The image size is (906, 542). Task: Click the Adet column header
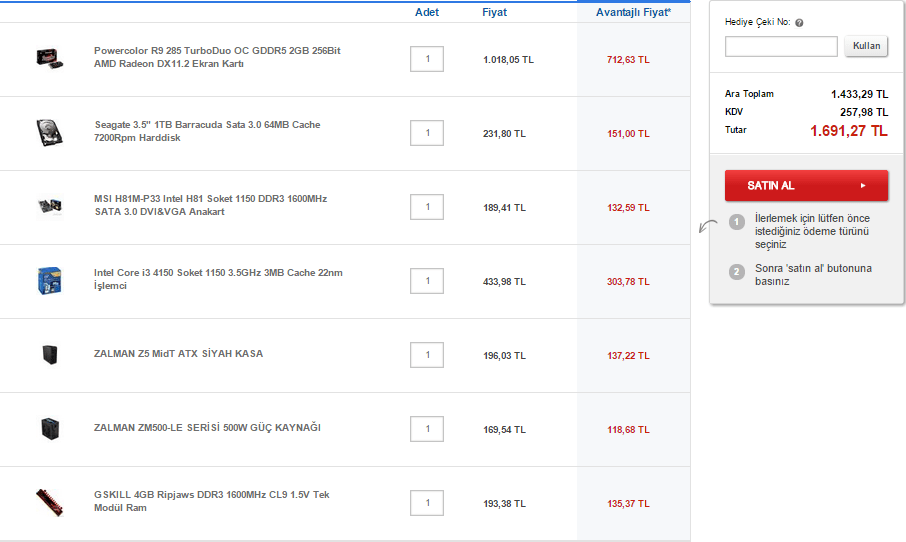point(427,12)
